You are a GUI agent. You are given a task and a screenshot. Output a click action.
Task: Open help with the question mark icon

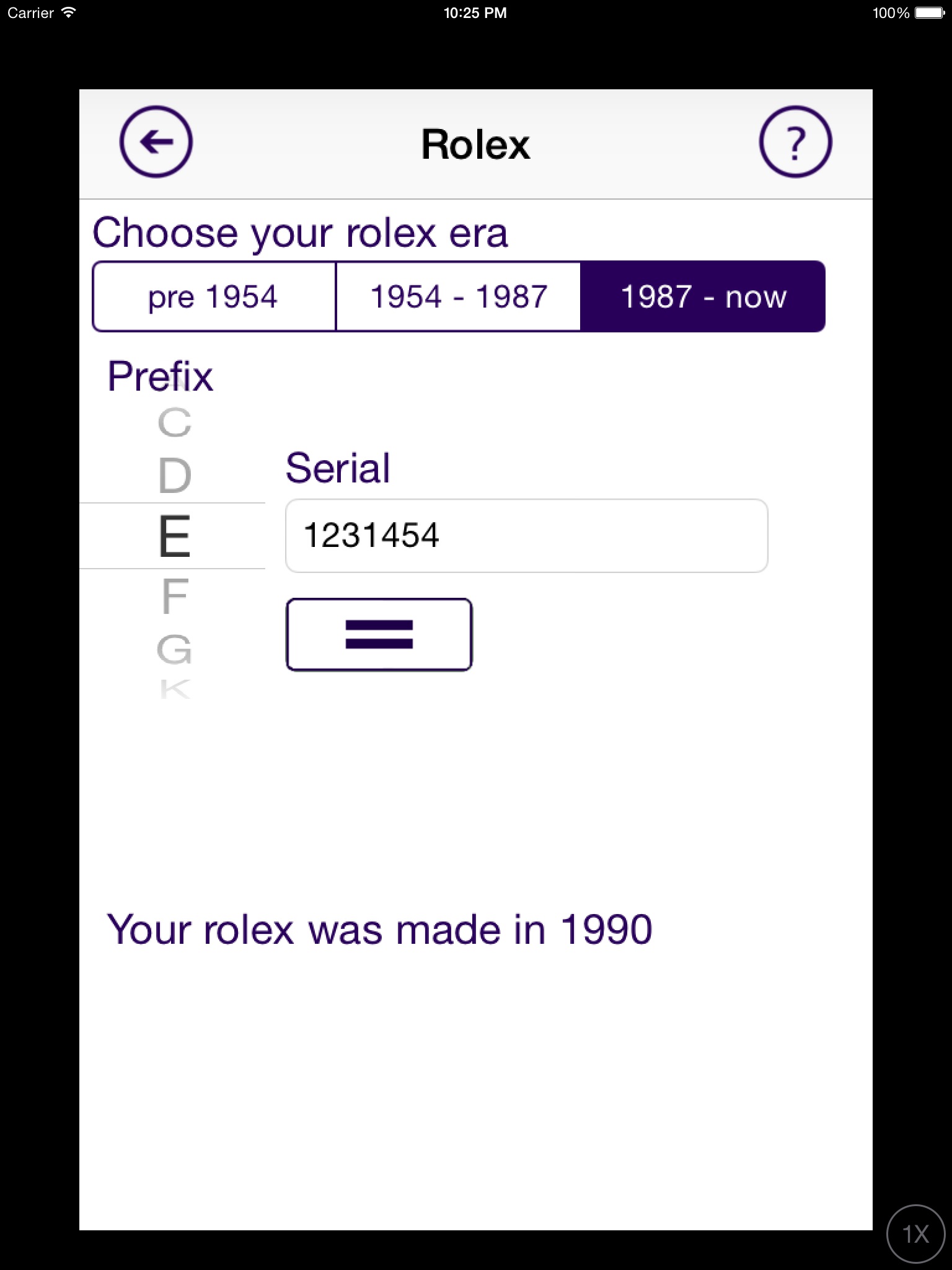pos(795,142)
